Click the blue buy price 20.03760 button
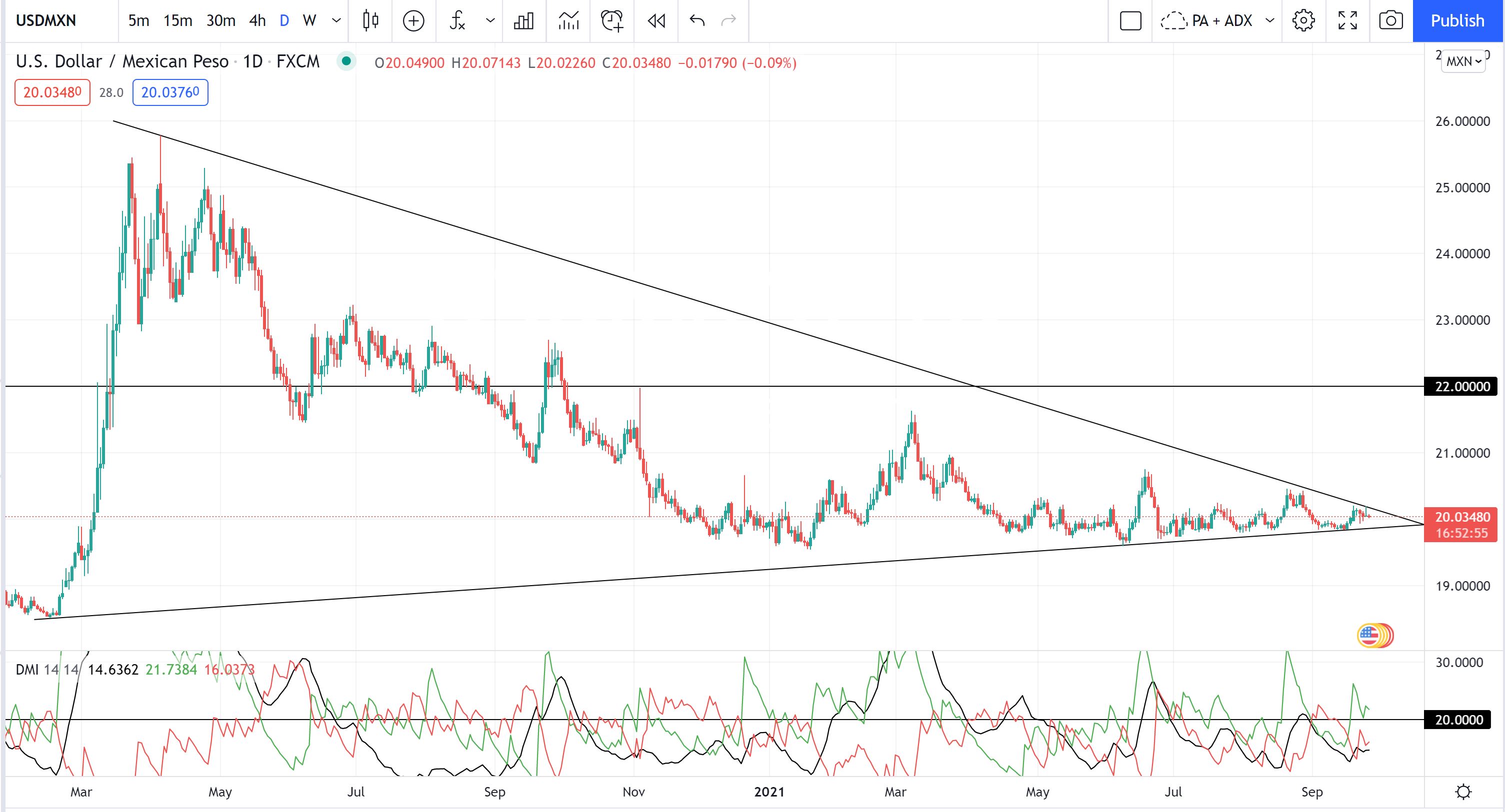The height and width of the screenshot is (812, 1505). coord(170,92)
